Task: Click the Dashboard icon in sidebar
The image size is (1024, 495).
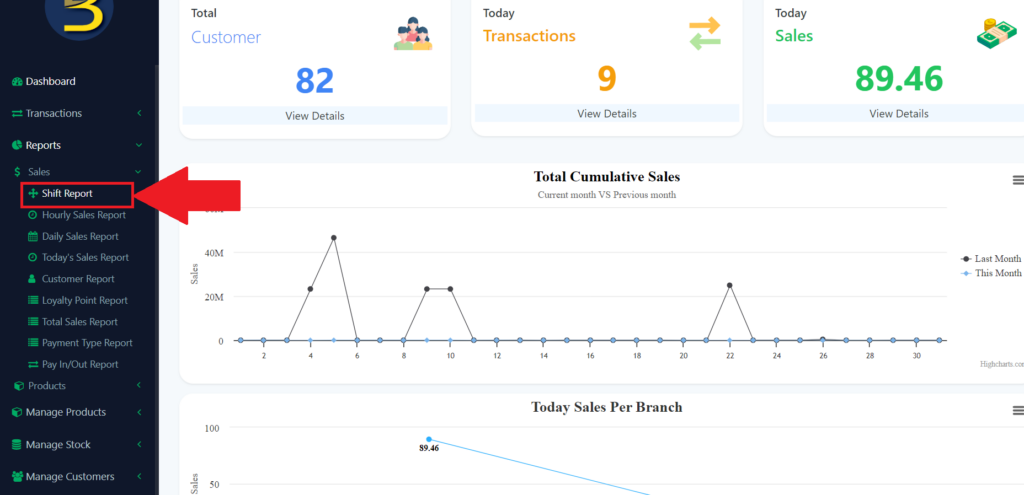Action: click(17, 82)
